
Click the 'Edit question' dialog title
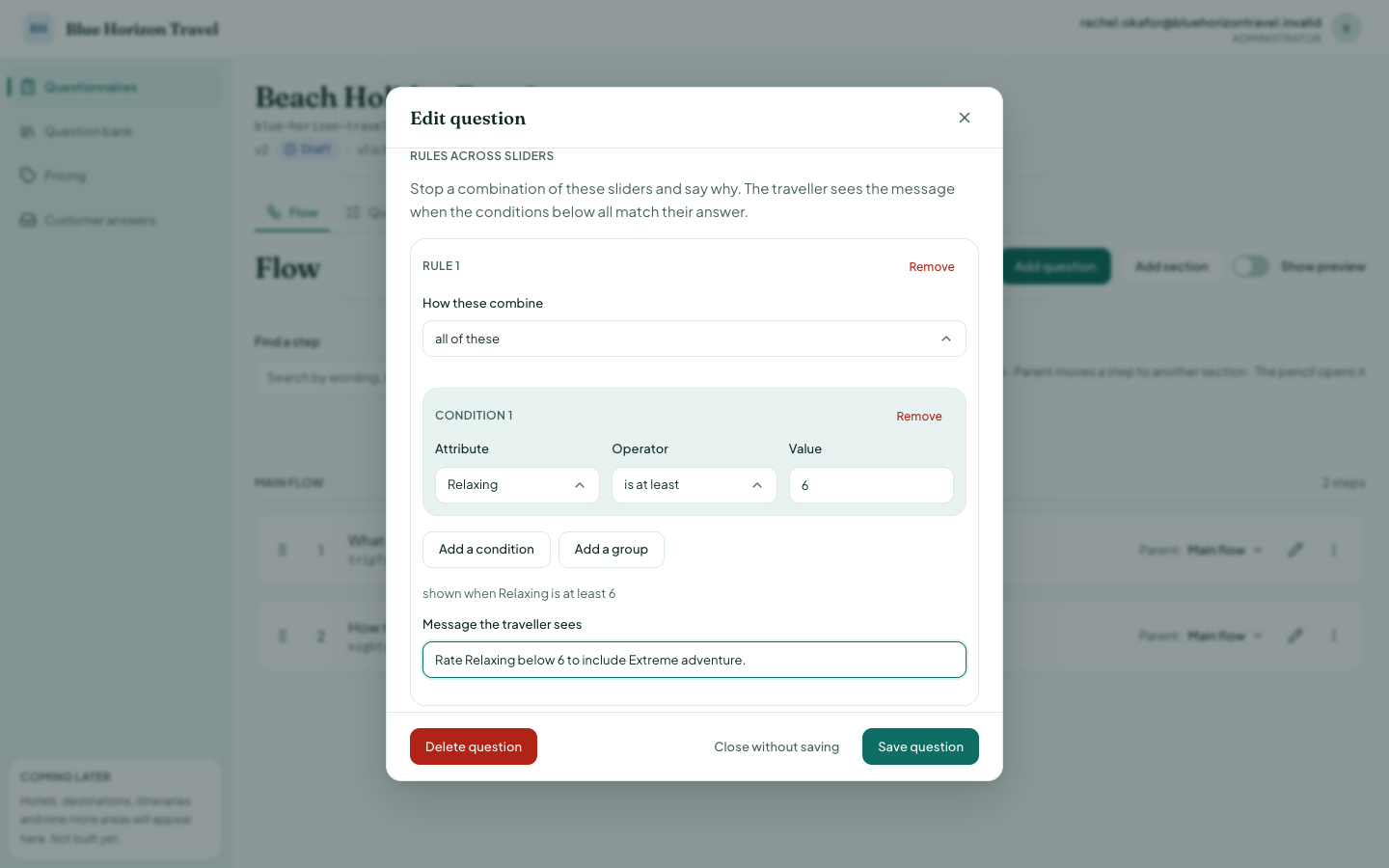click(468, 118)
